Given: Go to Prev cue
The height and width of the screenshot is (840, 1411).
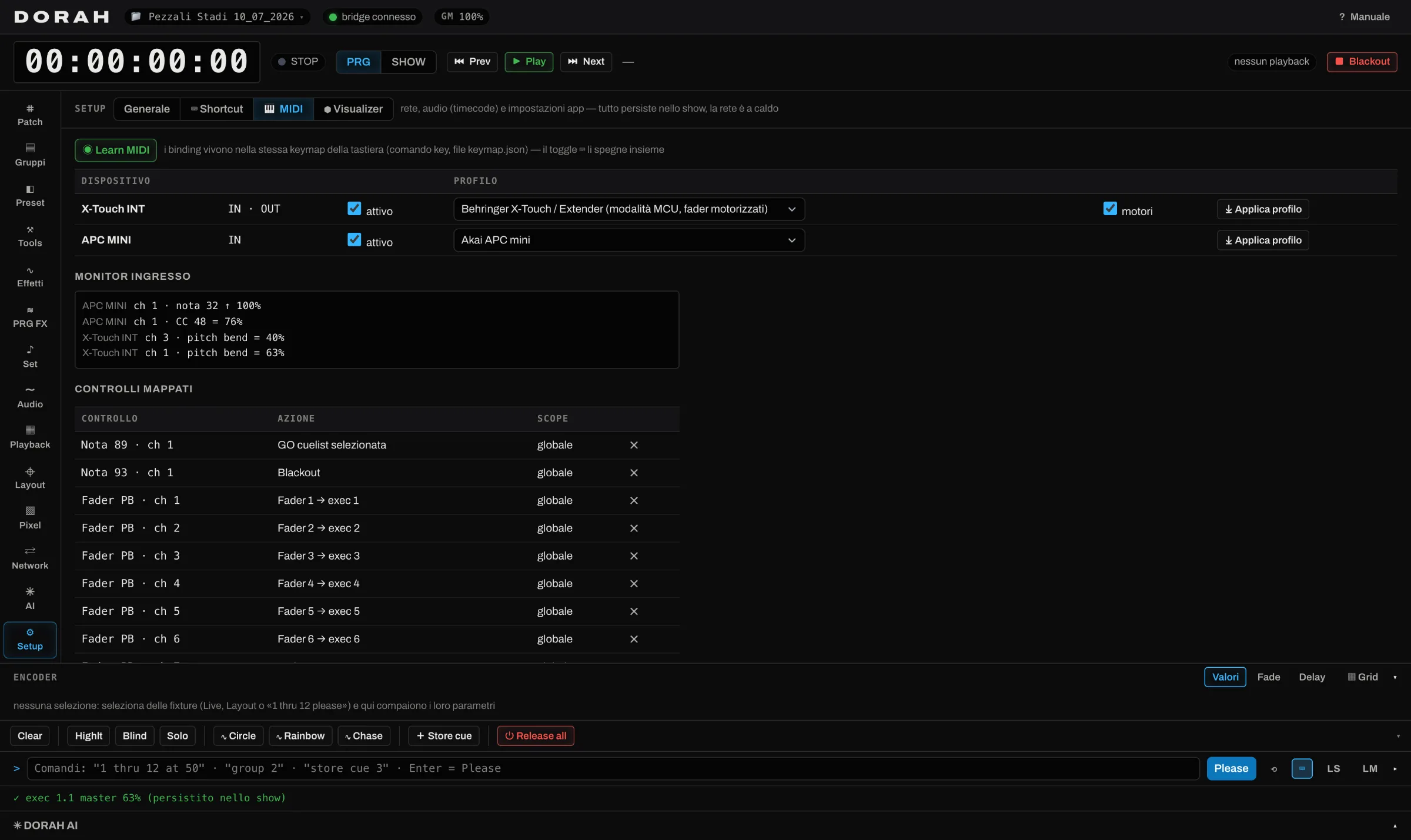Looking at the screenshot, I should click(472, 62).
